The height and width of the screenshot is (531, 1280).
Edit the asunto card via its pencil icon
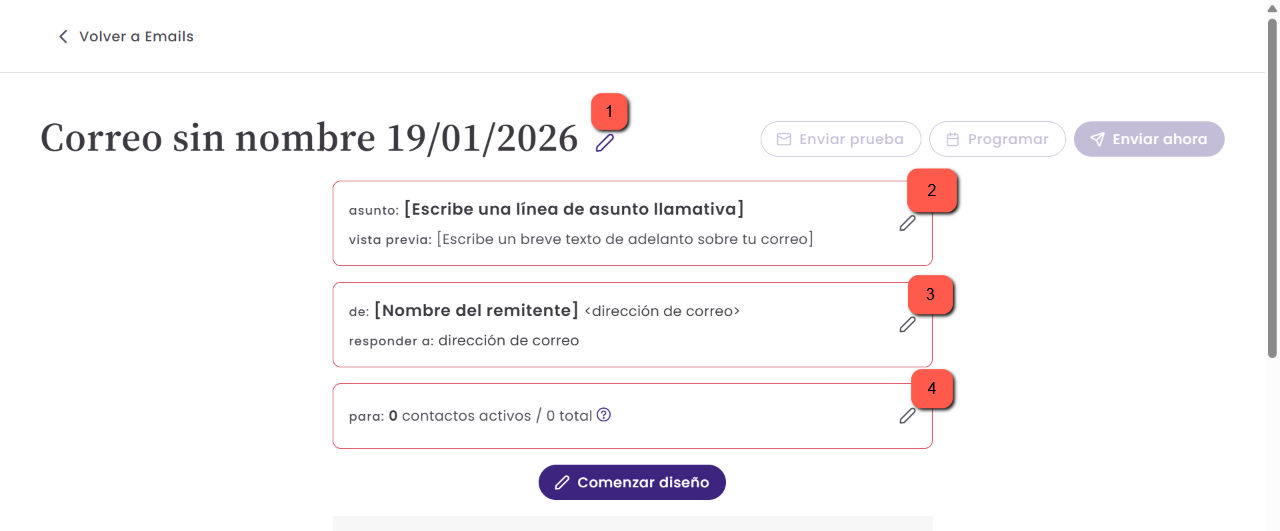pos(907,223)
